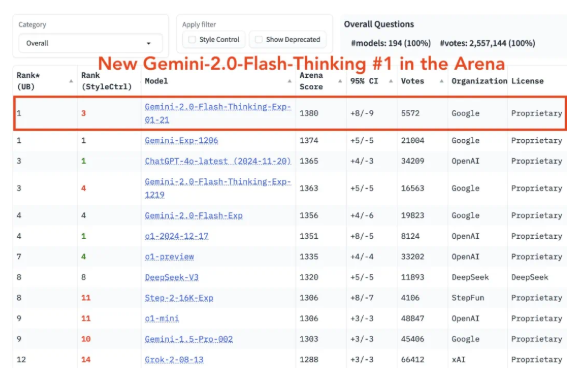
Task: Follow the Step-2-16K-Exp link
Action: coord(179,298)
